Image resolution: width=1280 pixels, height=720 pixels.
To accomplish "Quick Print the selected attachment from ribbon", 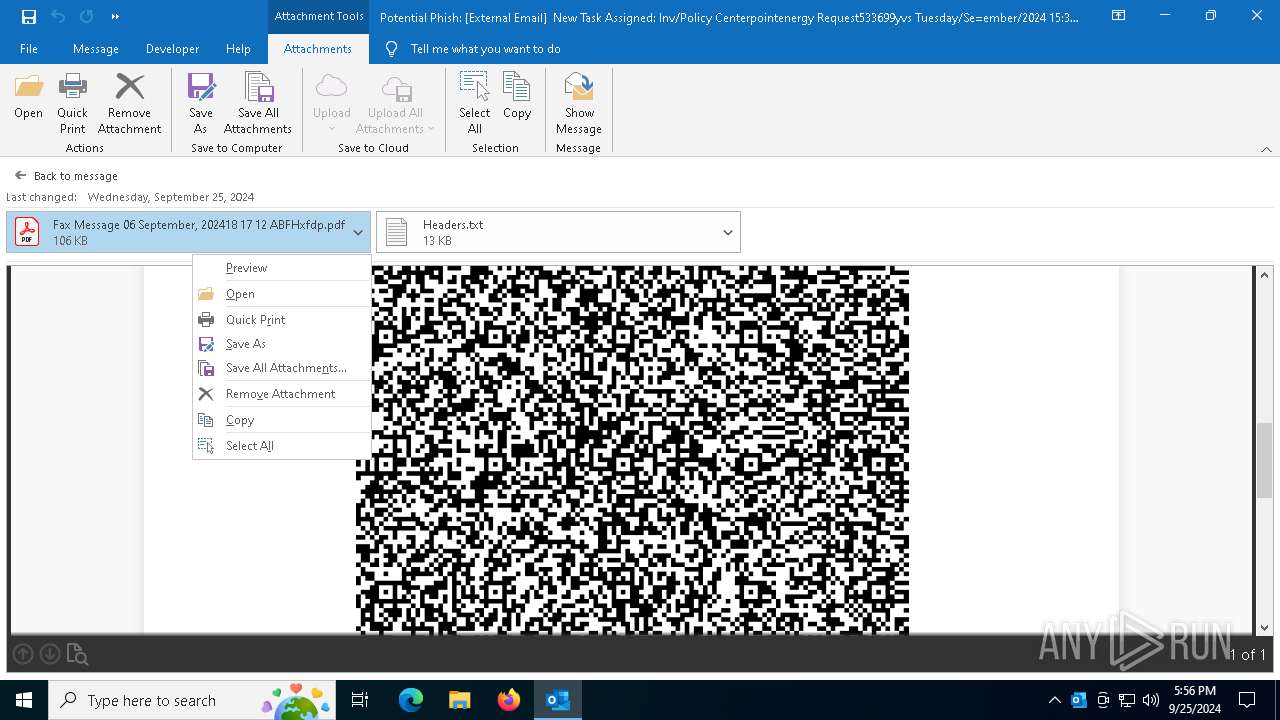I will pos(72,104).
